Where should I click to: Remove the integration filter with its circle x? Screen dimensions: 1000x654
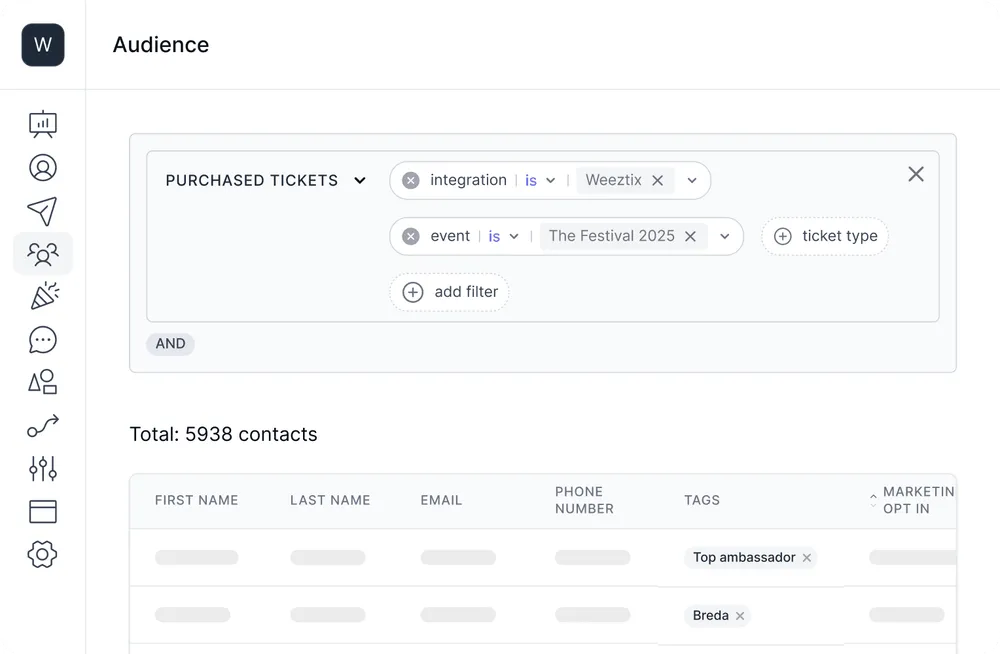click(x=411, y=181)
